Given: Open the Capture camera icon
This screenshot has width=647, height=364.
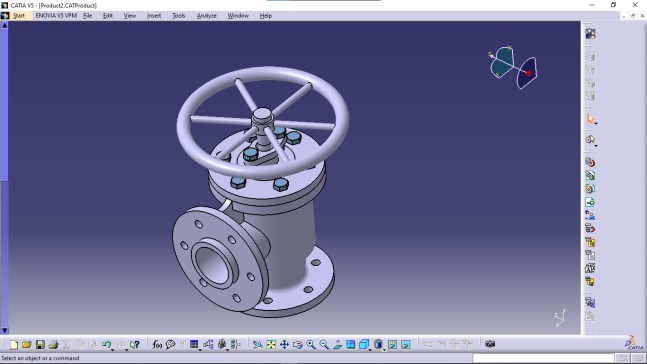Looking at the screenshot, I should (x=490, y=344).
